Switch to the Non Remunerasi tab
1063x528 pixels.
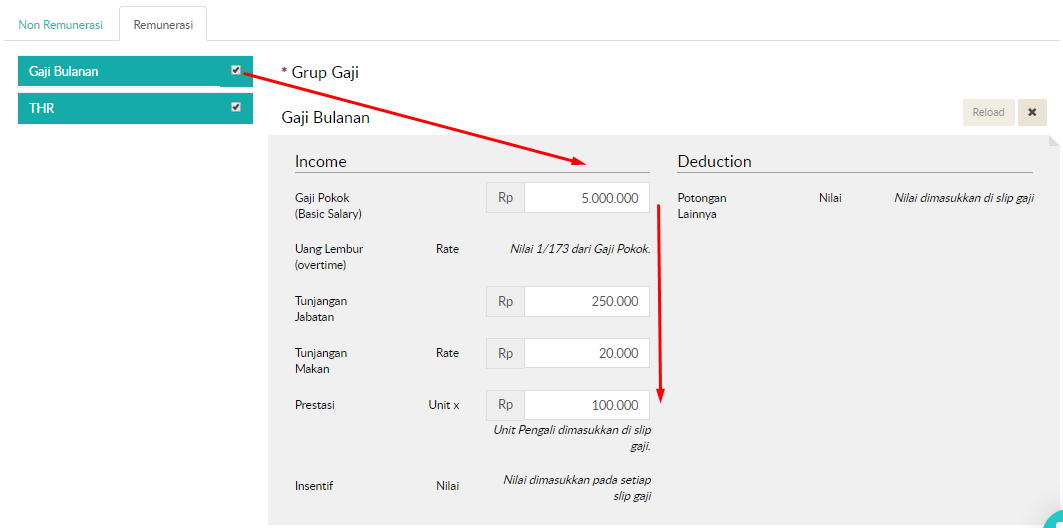click(x=60, y=24)
